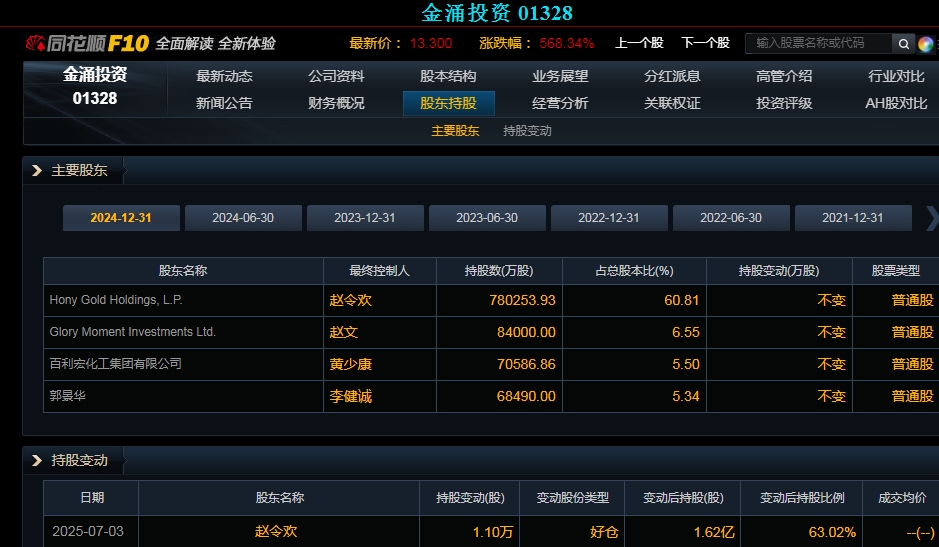Click the date cell 2025-07-03
This screenshot has width=939, height=547.
point(88,531)
